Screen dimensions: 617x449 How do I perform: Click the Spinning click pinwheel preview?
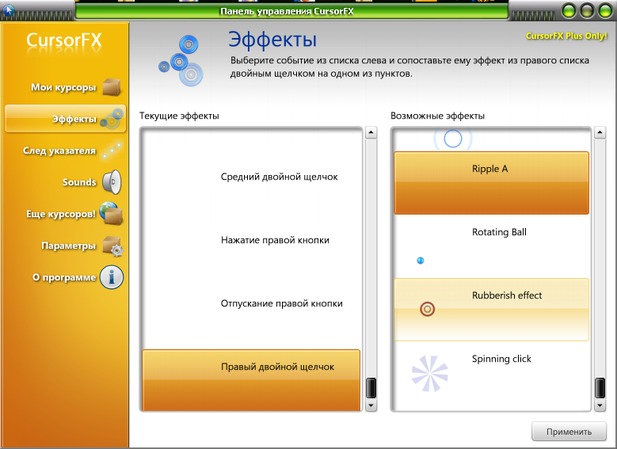430,373
